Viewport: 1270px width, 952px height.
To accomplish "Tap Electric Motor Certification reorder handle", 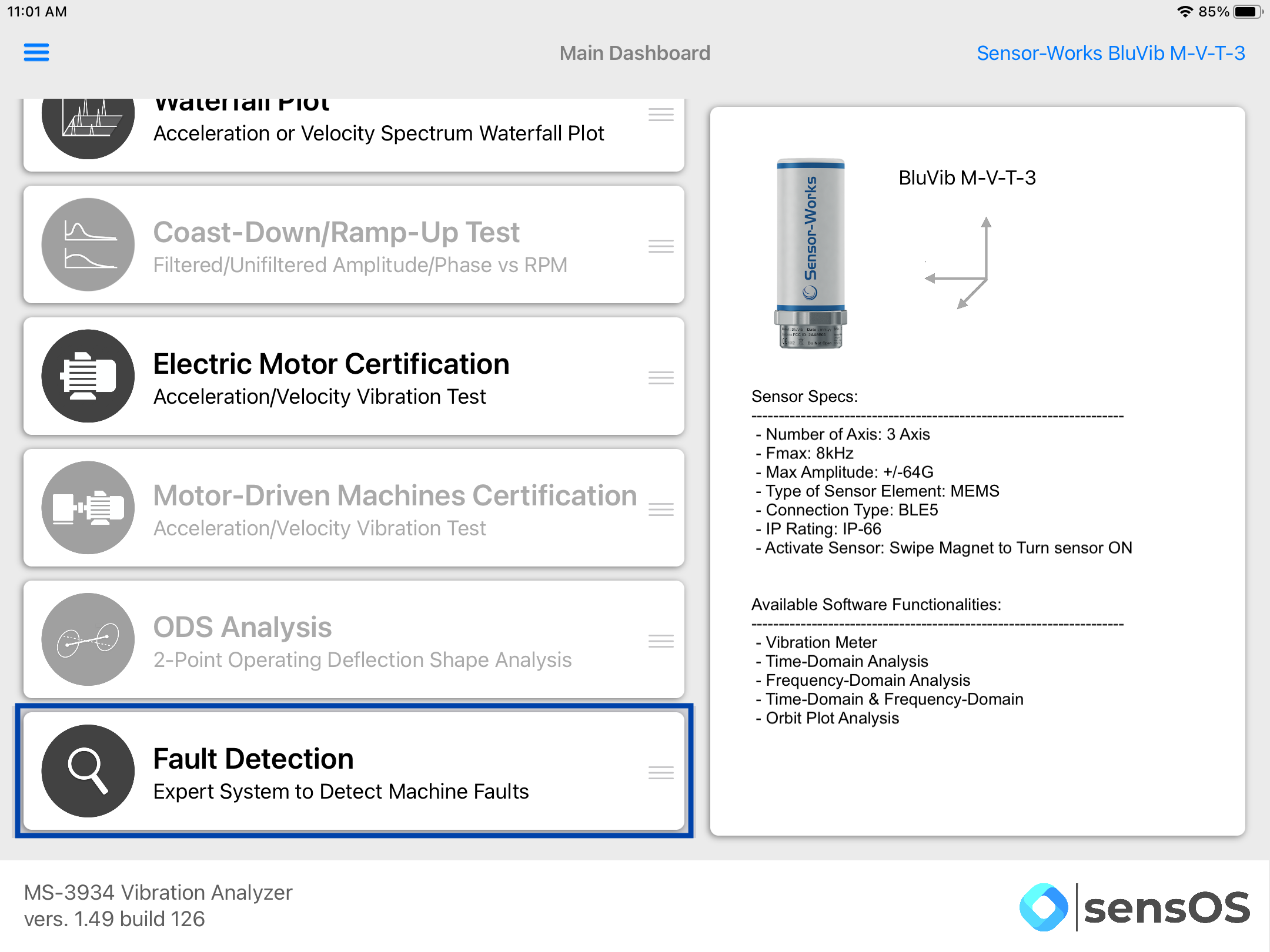I will point(661,378).
